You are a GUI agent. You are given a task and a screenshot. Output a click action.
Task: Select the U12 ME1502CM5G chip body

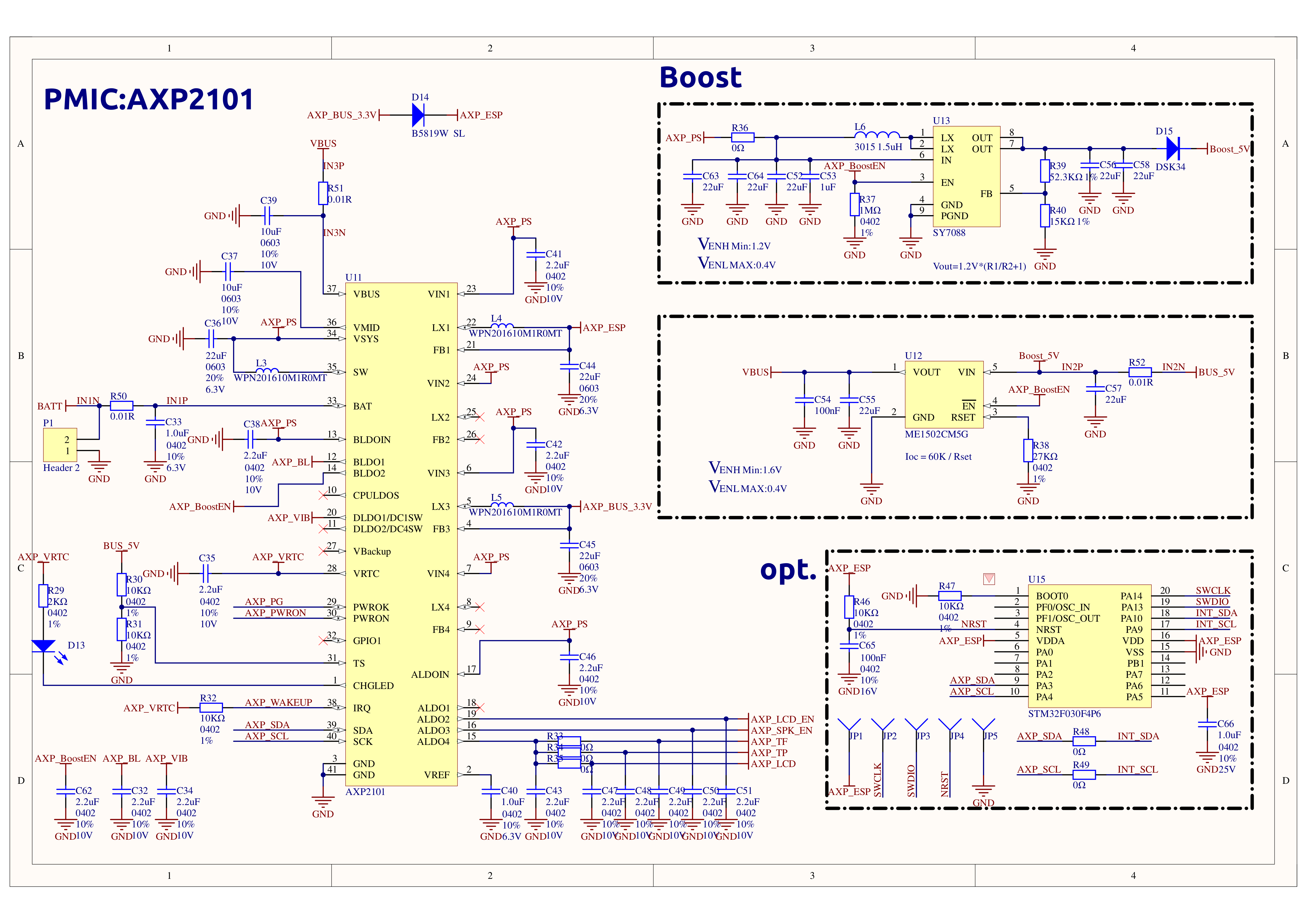(x=944, y=394)
